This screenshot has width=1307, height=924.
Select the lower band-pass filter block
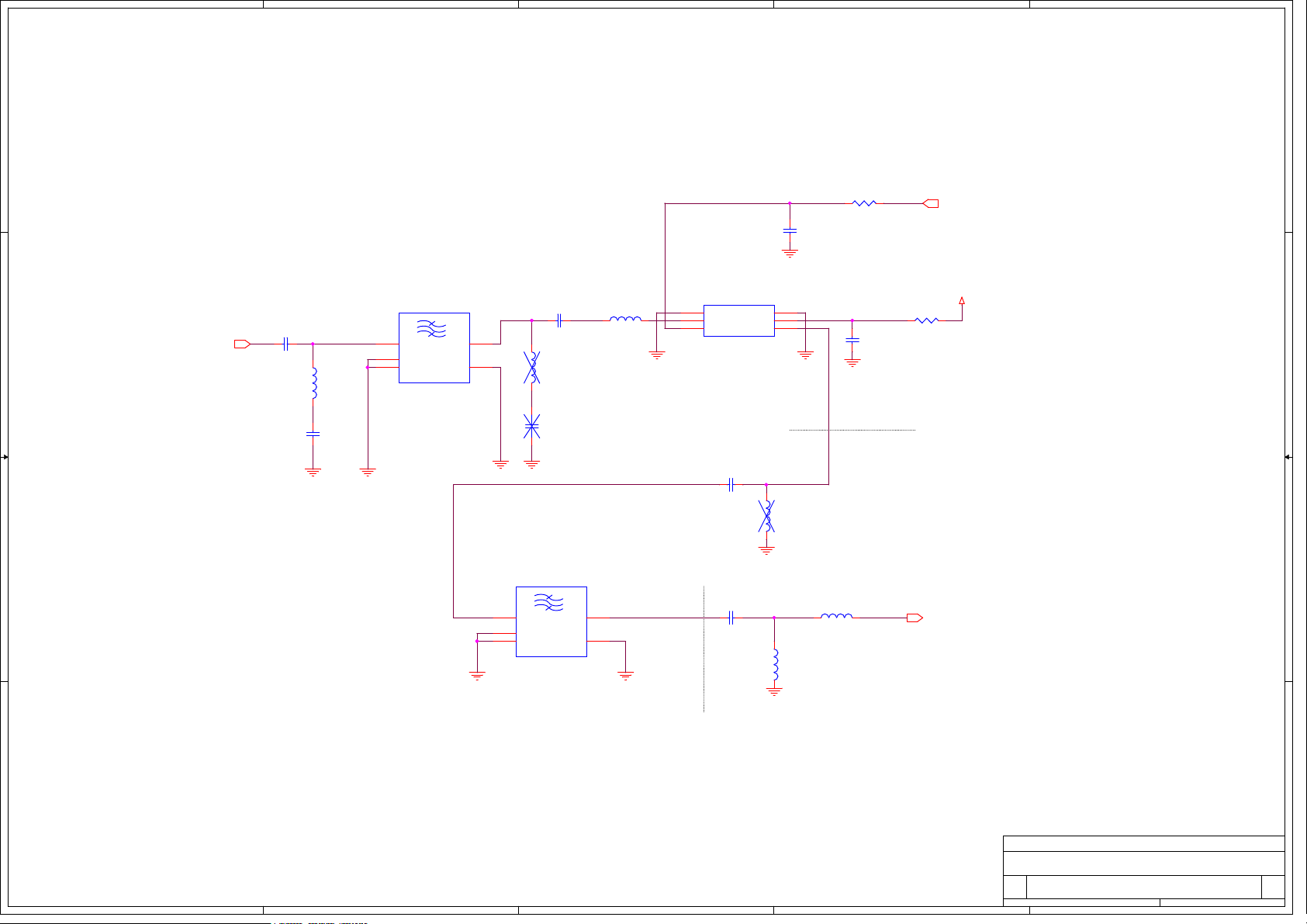pyautogui.click(x=551, y=621)
